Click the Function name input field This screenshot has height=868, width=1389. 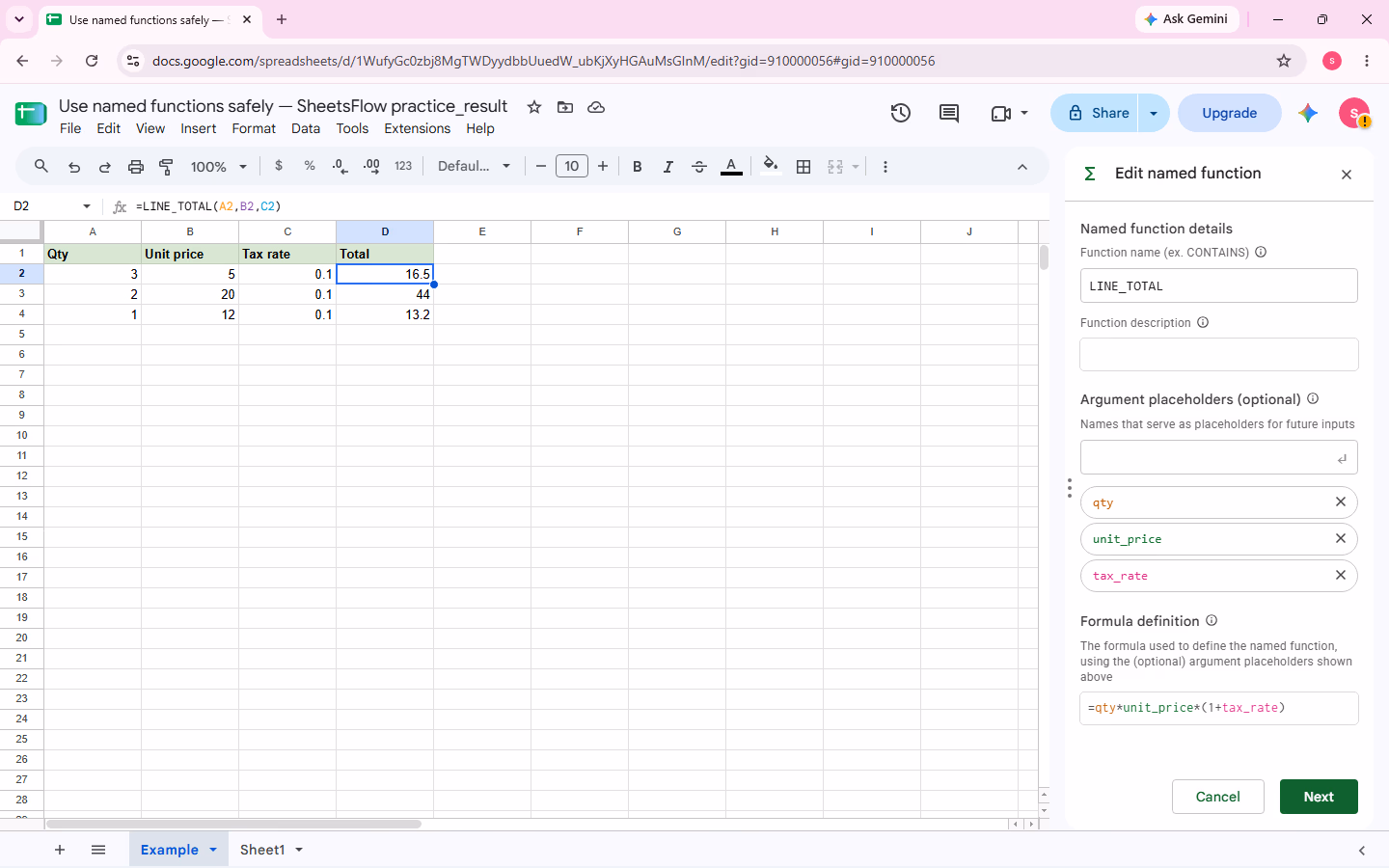pos(1219,285)
